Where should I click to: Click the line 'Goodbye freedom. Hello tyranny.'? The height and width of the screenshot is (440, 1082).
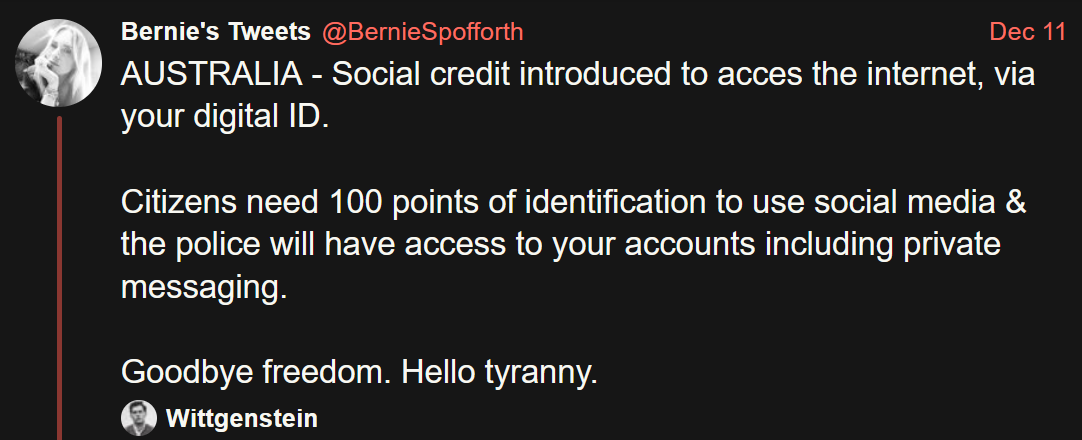click(x=359, y=372)
